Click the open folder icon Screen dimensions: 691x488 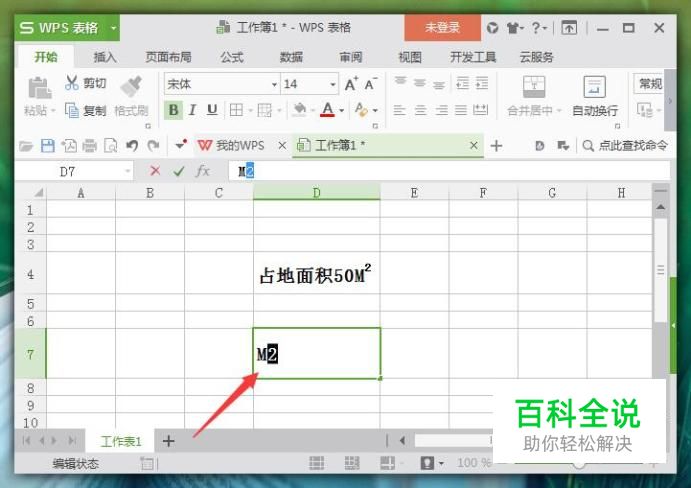click(x=26, y=145)
